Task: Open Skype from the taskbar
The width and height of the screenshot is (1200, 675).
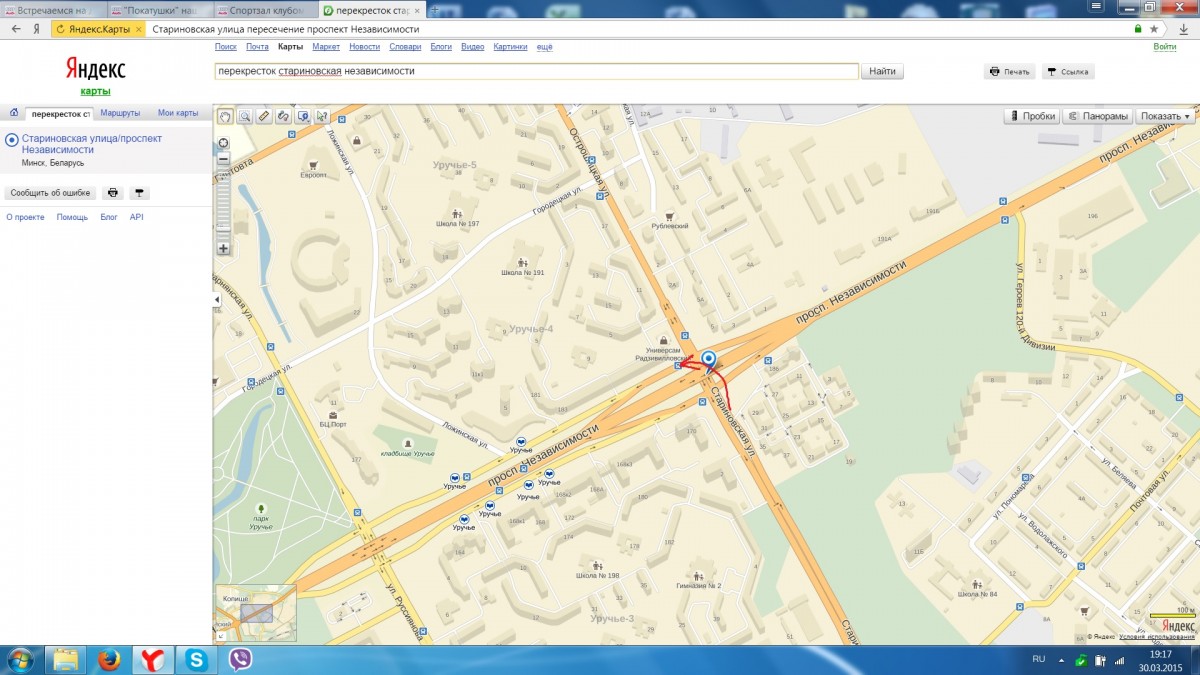Action: click(x=196, y=660)
